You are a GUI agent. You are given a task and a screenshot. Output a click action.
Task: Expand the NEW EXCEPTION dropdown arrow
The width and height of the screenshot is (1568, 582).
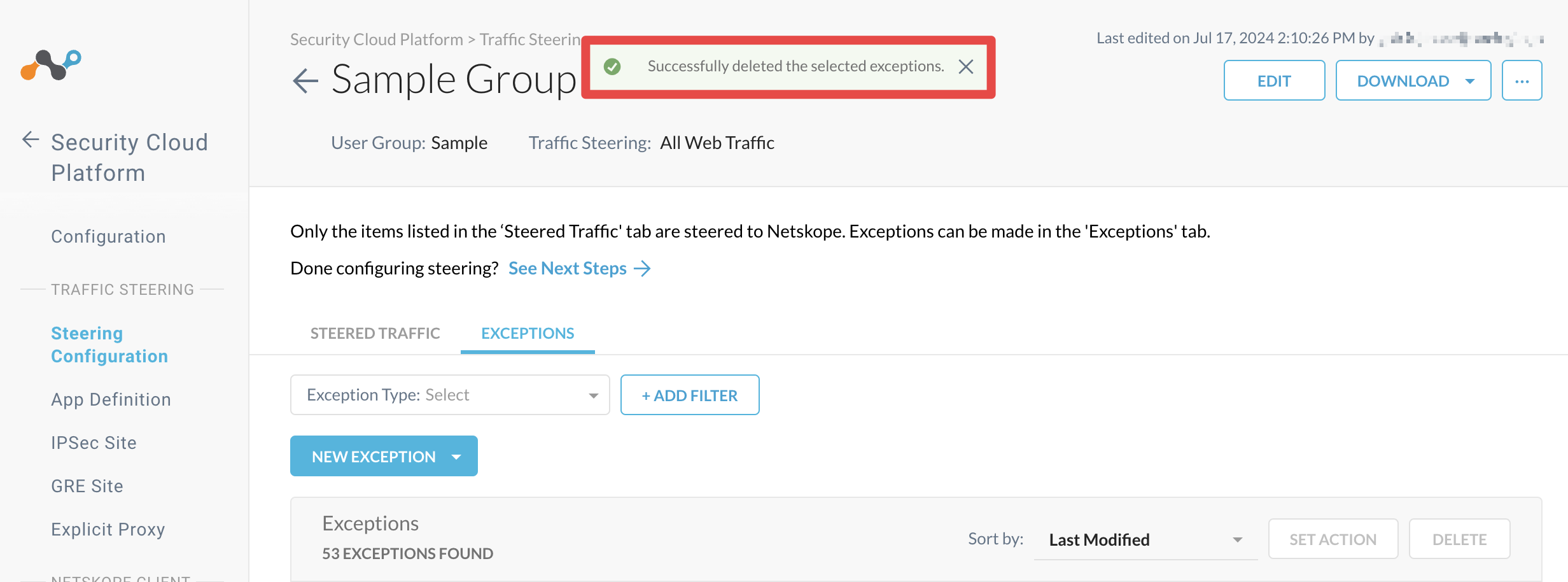click(x=456, y=457)
